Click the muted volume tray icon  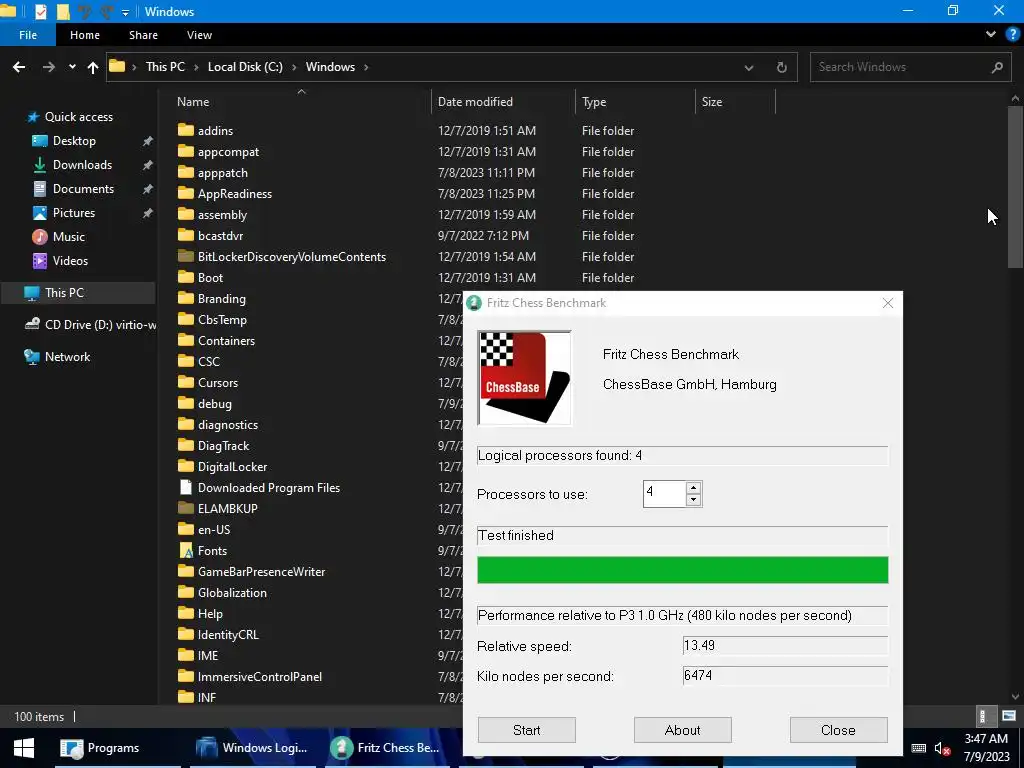click(942, 749)
